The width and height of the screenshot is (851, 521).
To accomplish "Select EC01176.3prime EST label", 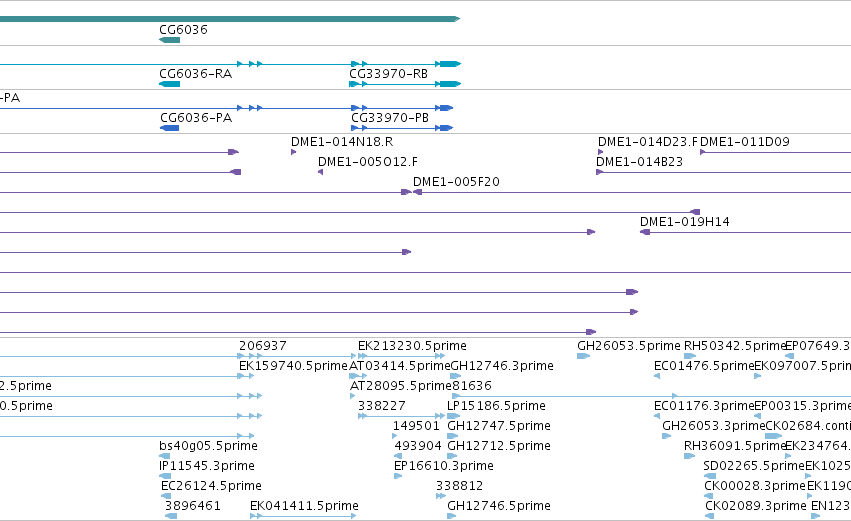I will pos(704,406).
